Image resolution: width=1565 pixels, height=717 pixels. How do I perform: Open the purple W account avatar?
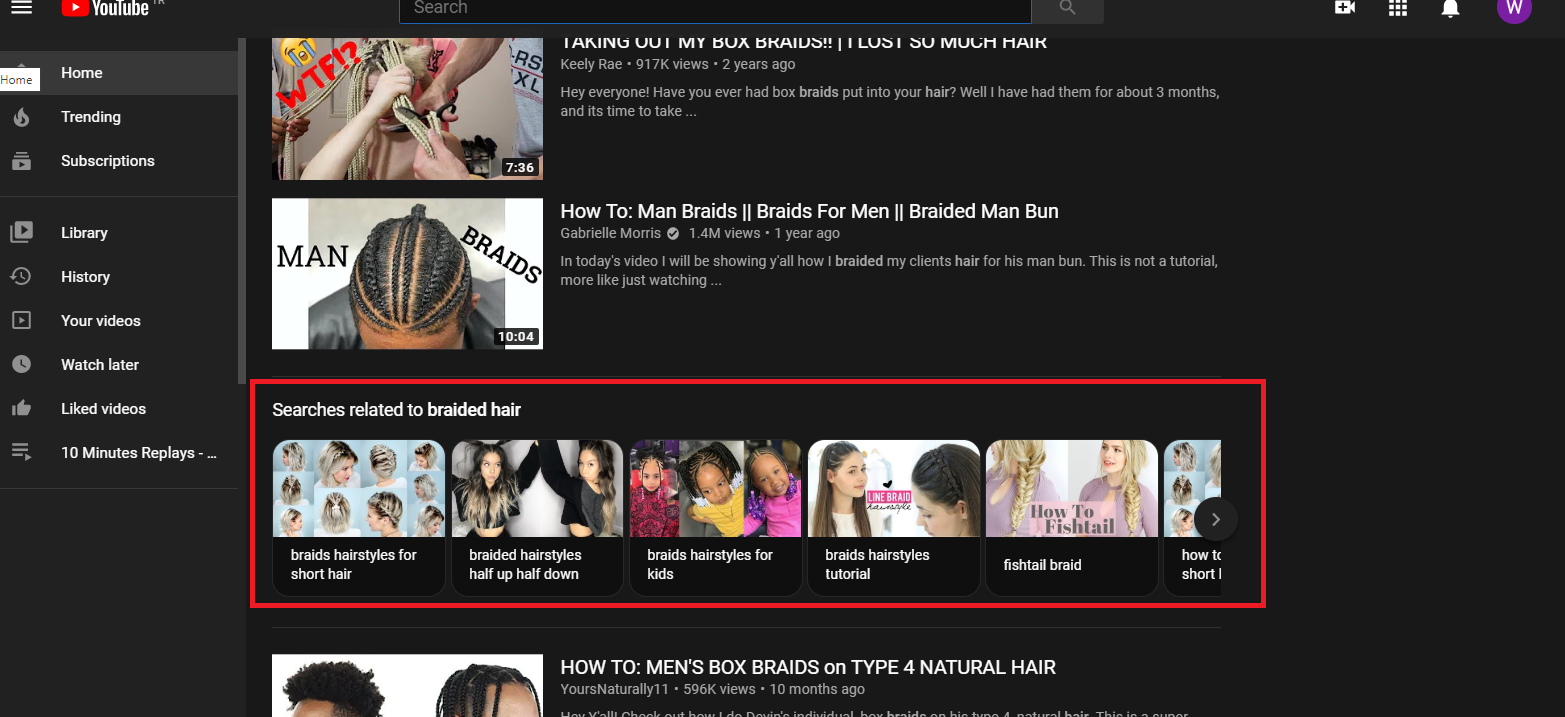1514,8
